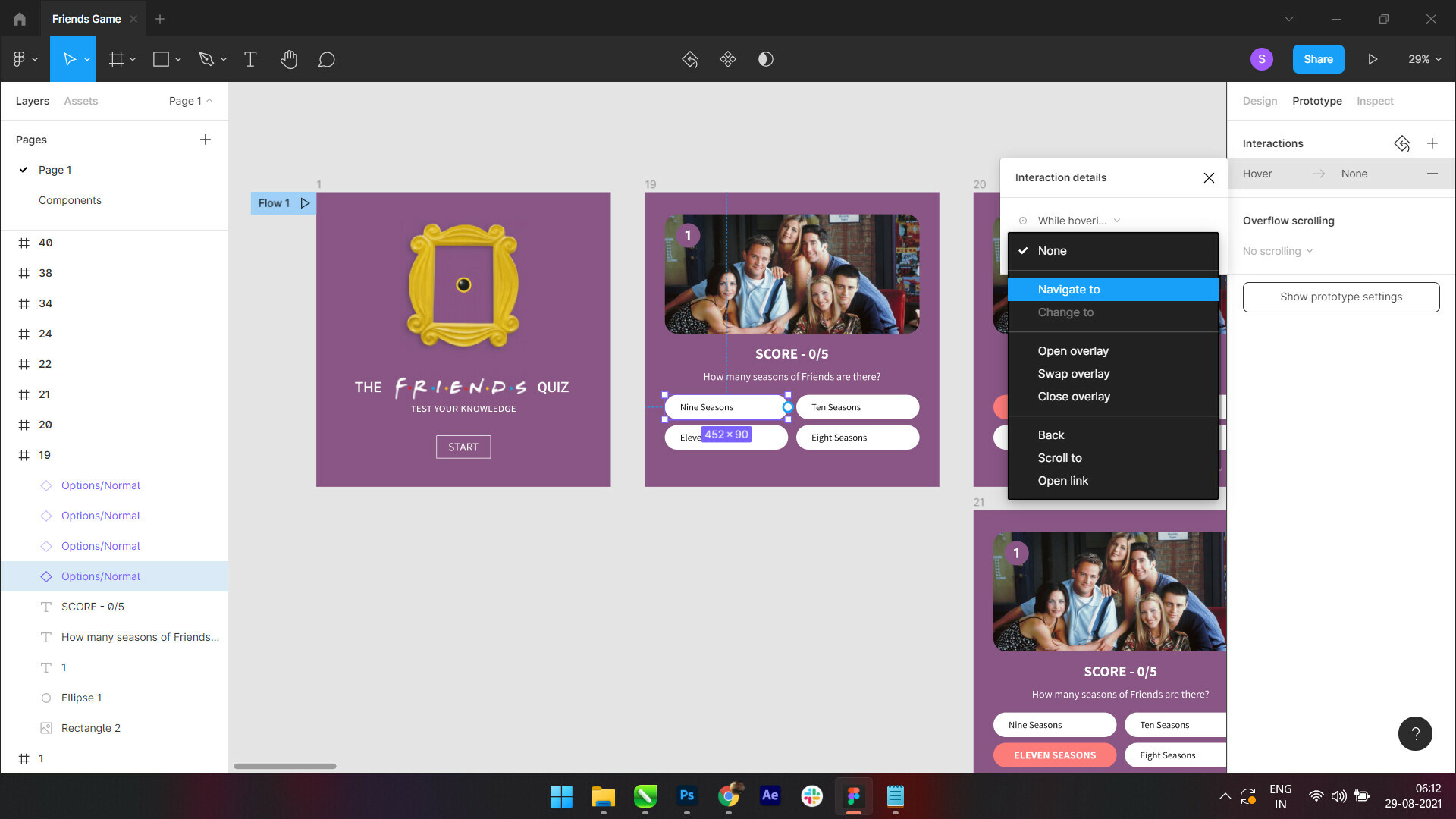This screenshot has height=819, width=1456.
Task: Close the Interaction details panel
Action: coord(1209,177)
